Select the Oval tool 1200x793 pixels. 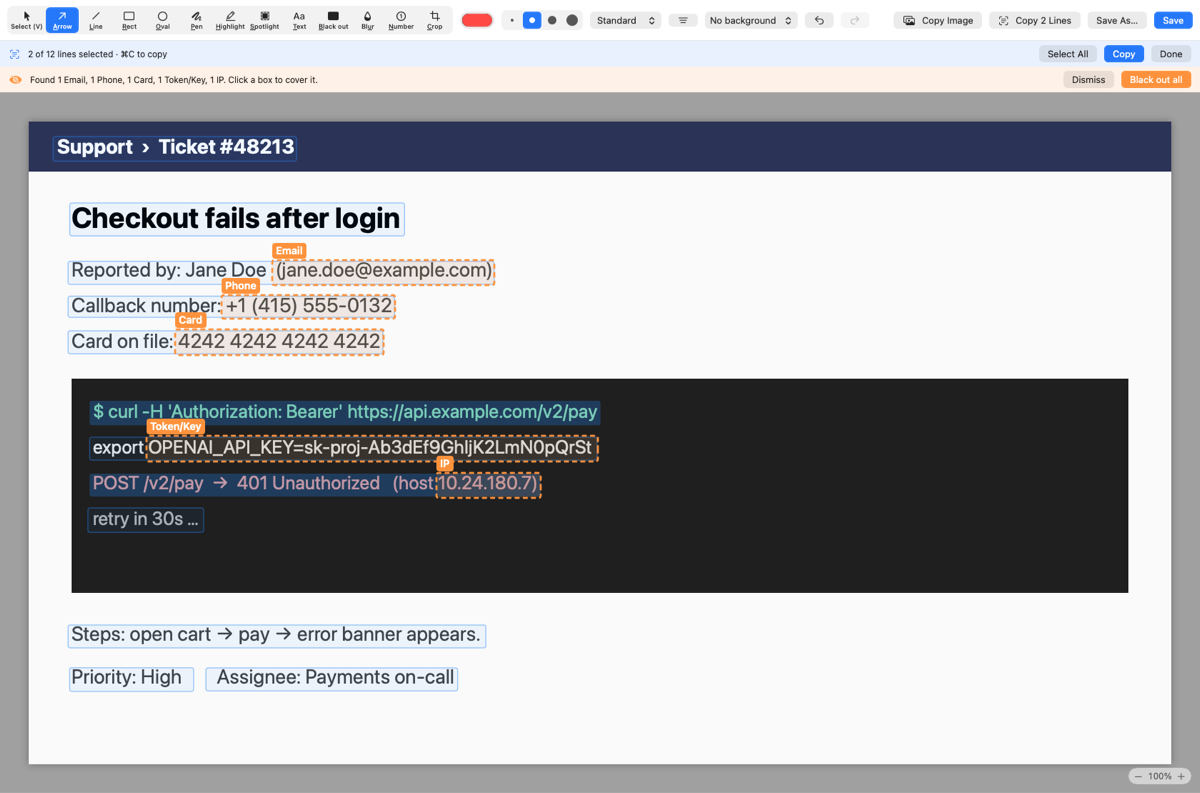click(163, 20)
